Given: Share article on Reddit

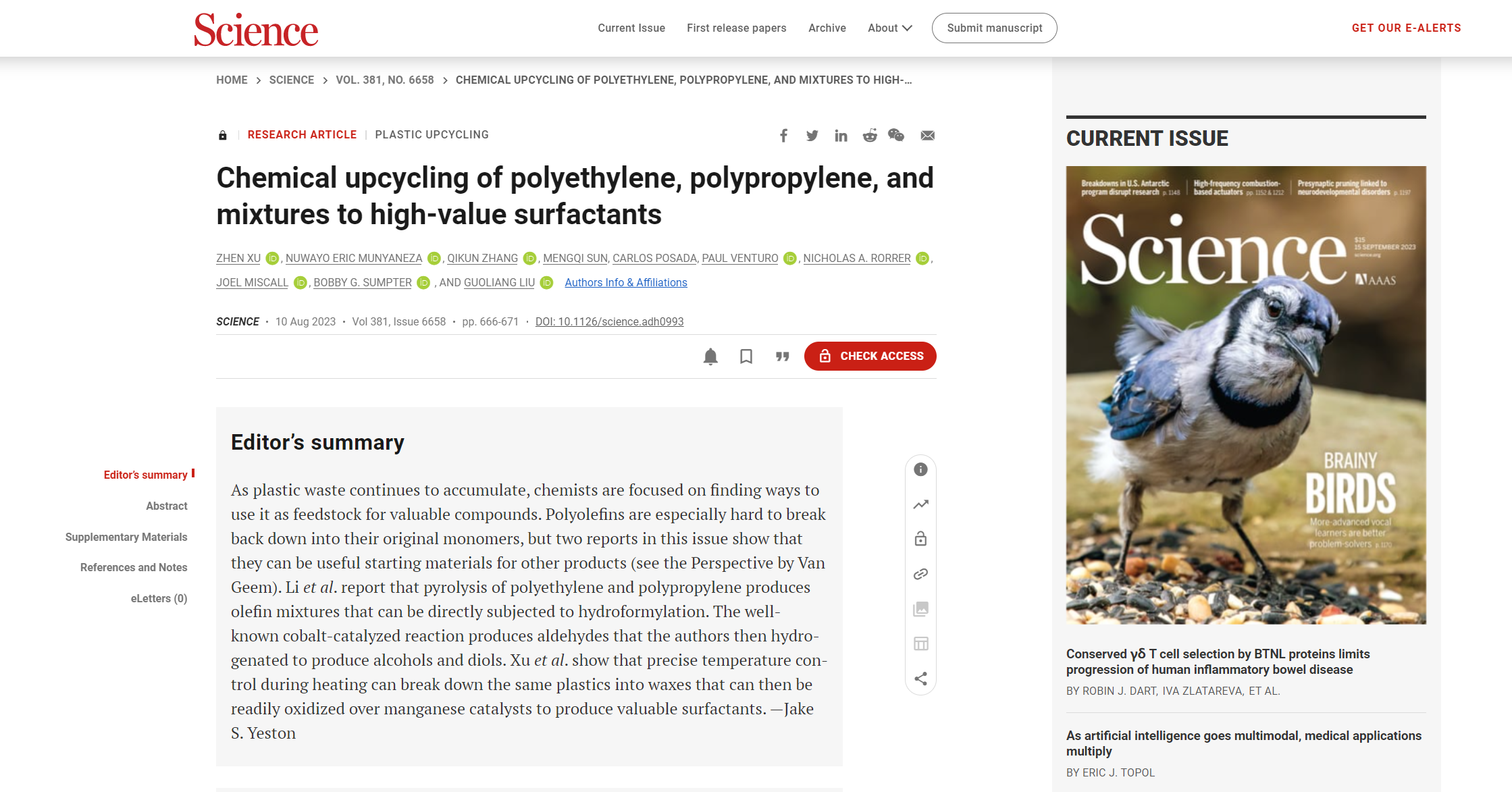Looking at the screenshot, I should 870,136.
